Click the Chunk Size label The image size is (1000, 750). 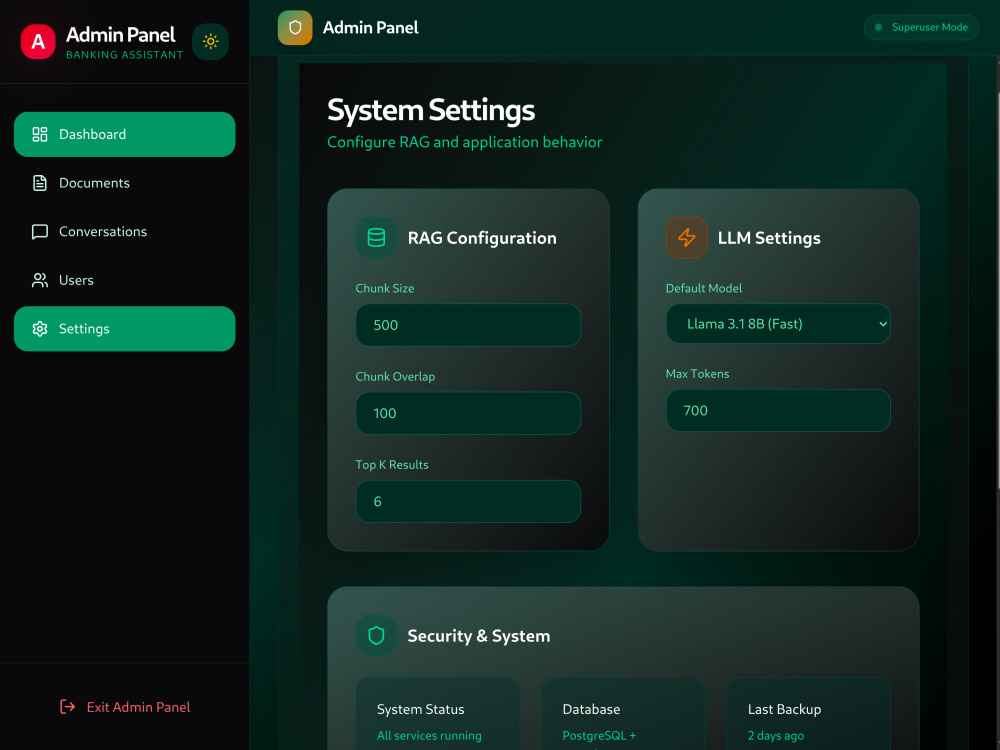[385, 288]
